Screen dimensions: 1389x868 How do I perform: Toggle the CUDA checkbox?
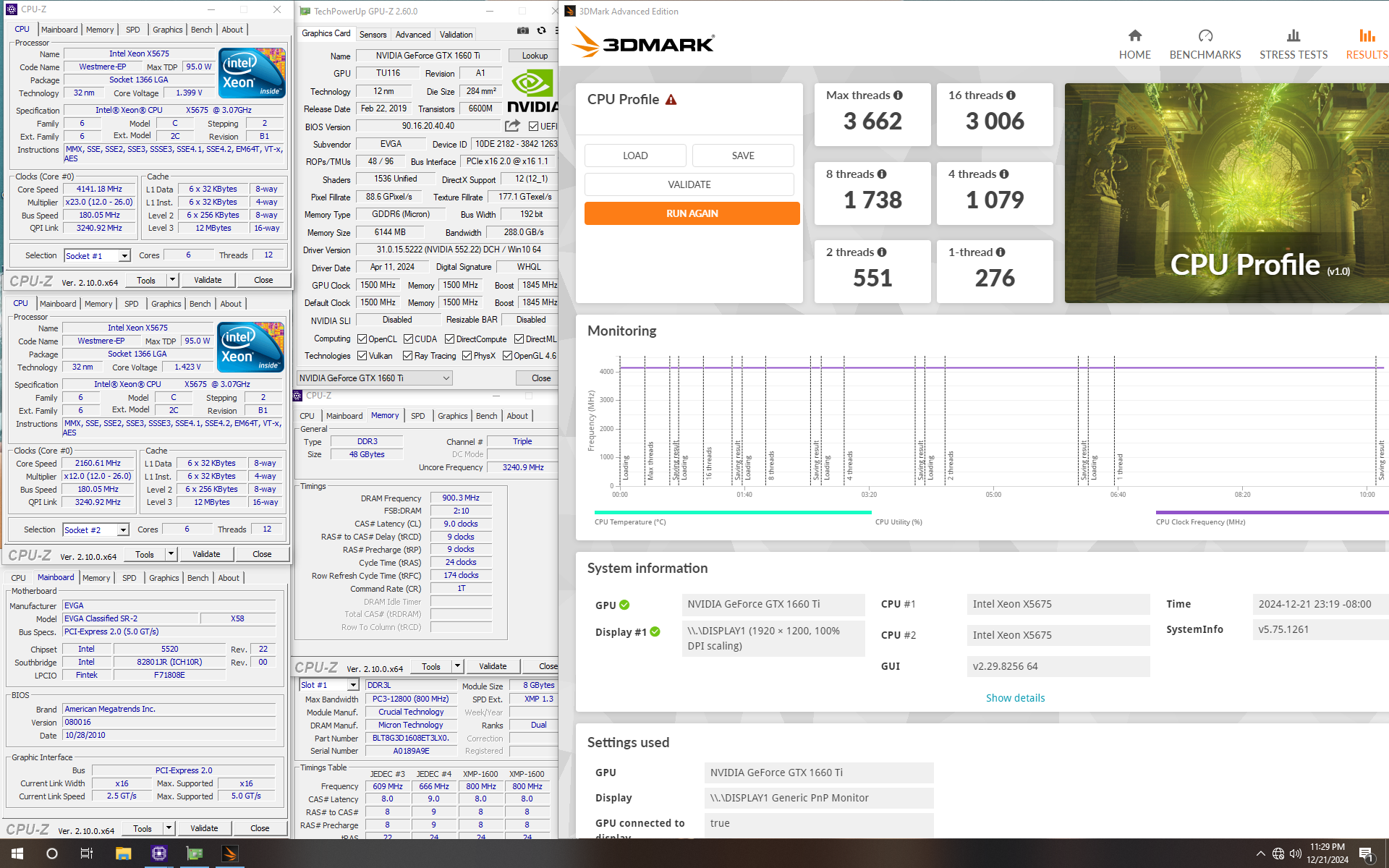(x=409, y=339)
